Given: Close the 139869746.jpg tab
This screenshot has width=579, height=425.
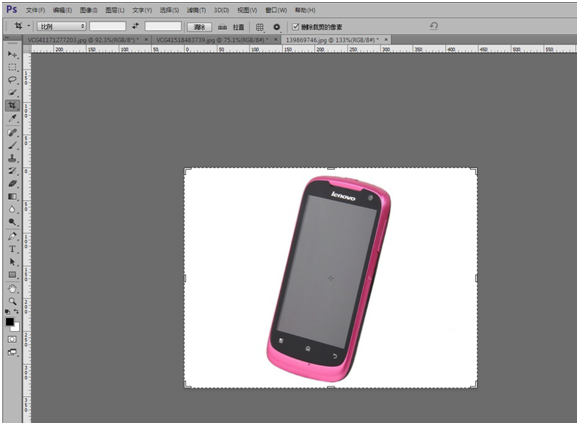Looking at the screenshot, I should [x=386, y=40].
